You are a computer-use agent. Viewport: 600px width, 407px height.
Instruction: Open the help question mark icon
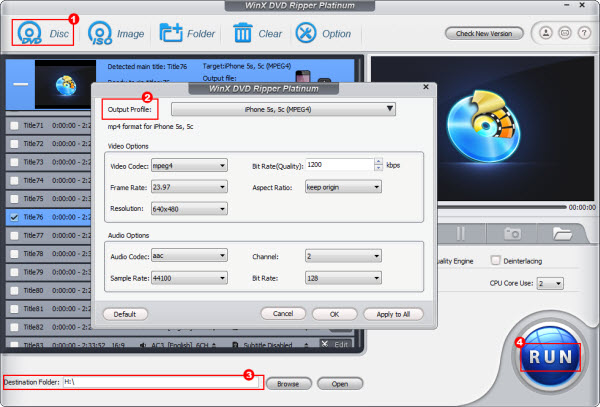tap(584, 33)
